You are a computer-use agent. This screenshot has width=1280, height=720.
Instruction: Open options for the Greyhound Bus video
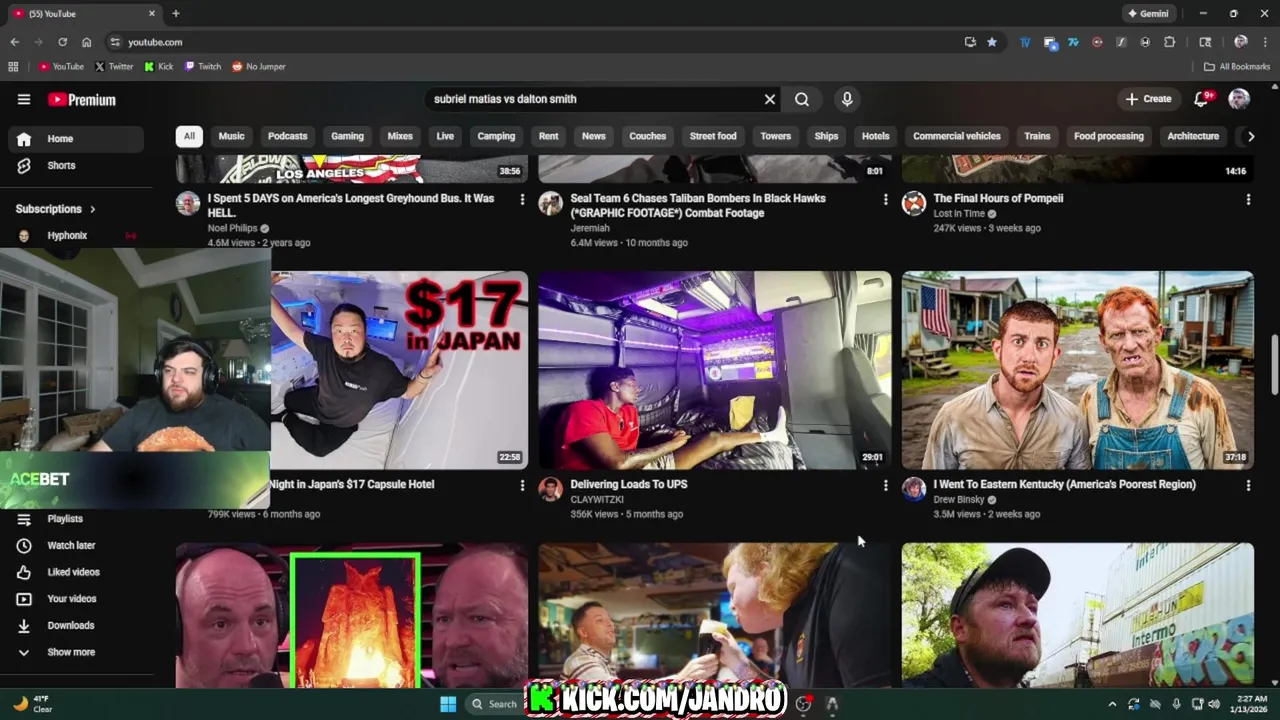(x=522, y=200)
